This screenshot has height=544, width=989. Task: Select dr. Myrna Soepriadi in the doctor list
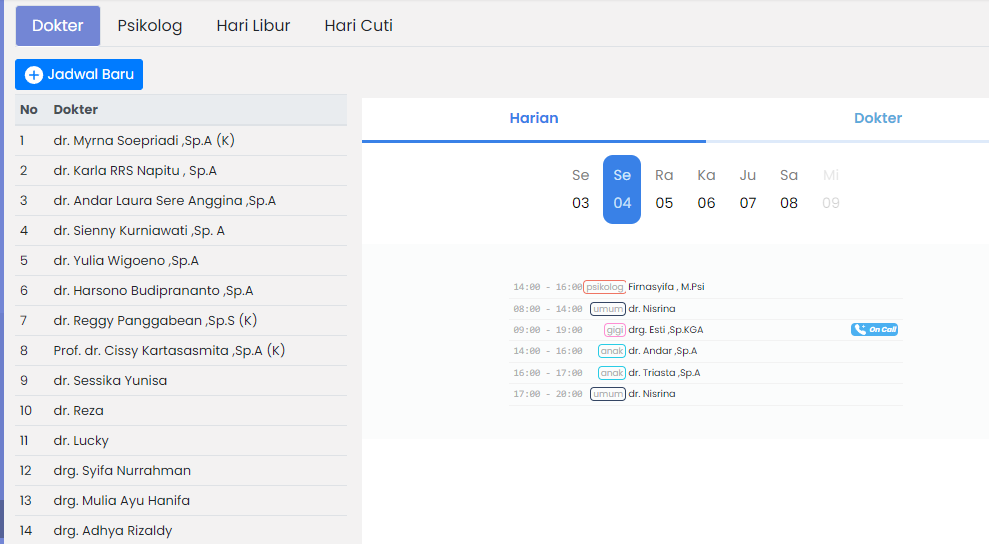(x=144, y=141)
